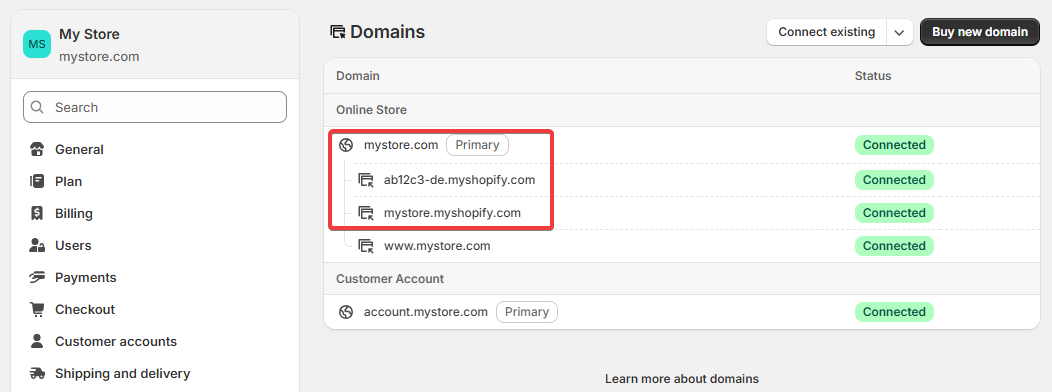Click Connected status for ab12c3-de.myshopify.com

point(894,180)
